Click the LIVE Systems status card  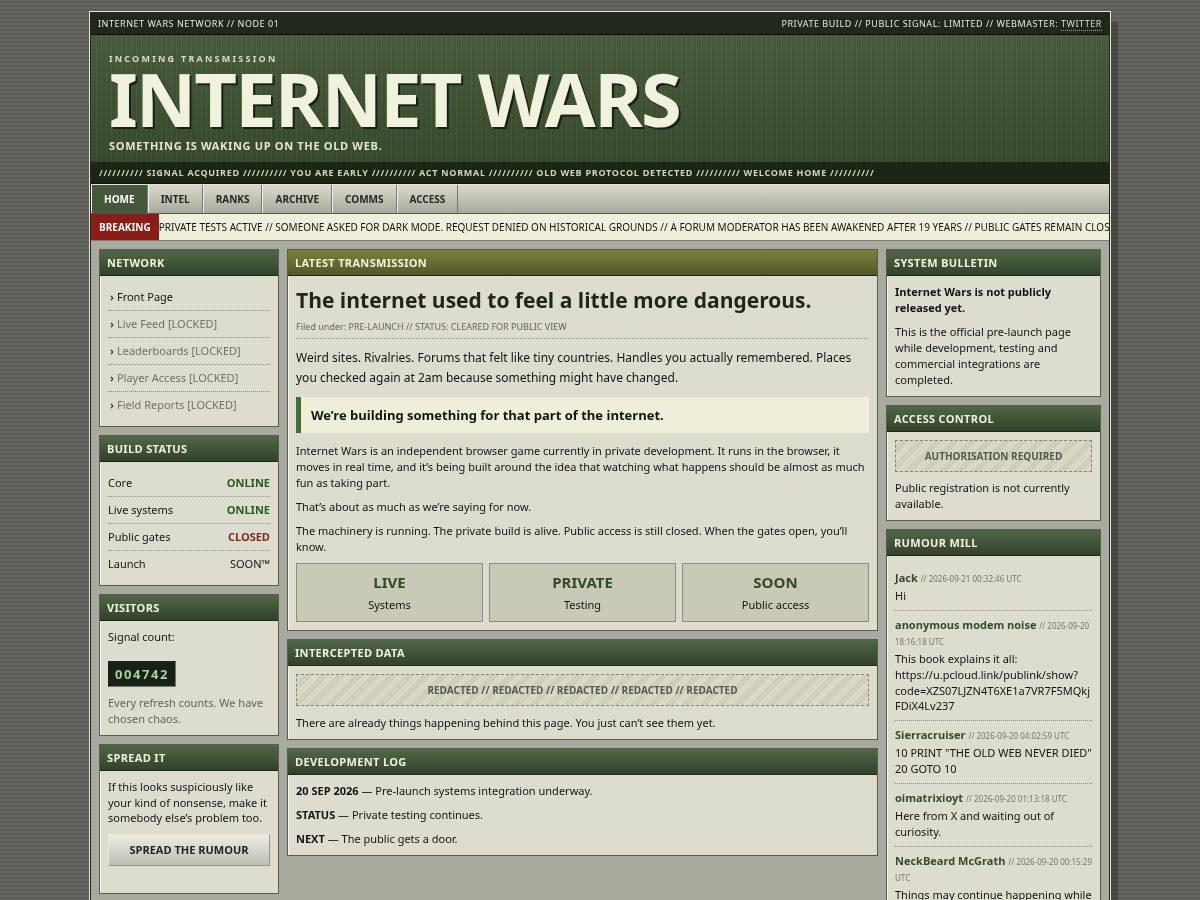pos(389,592)
